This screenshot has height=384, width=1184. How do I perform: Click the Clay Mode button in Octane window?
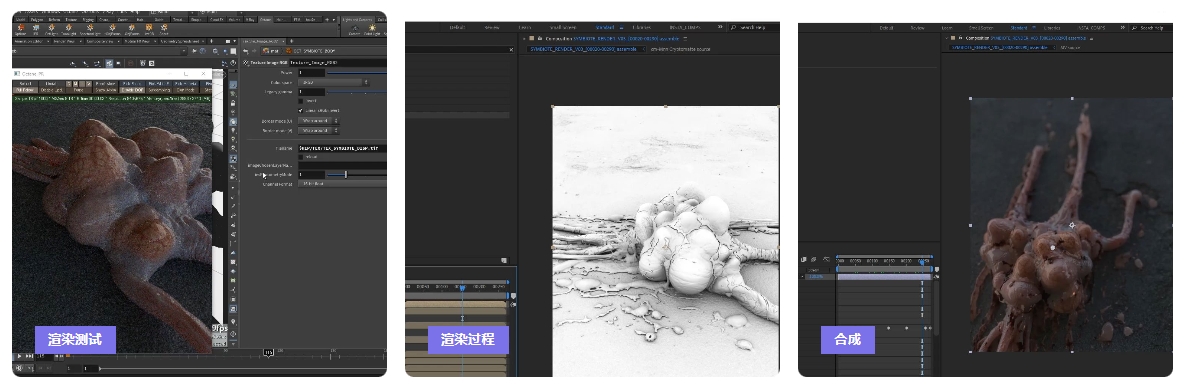pos(186,90)
